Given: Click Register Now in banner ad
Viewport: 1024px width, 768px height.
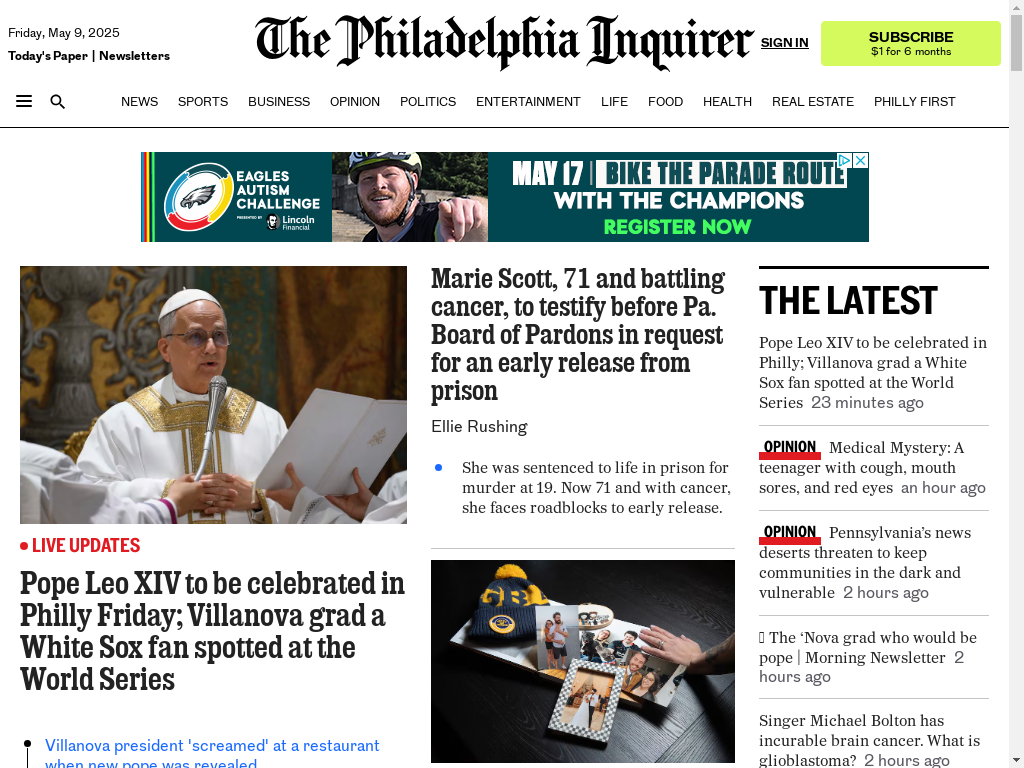Looking at the screenshot, I should tap(677, 227).
